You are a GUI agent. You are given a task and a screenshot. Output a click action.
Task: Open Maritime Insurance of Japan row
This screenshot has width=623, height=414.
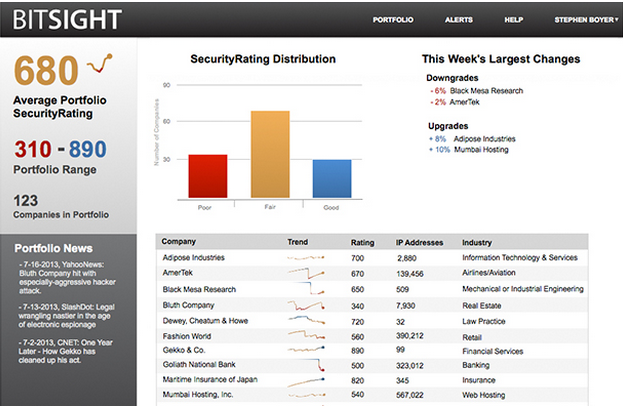[x=372, y=380]
